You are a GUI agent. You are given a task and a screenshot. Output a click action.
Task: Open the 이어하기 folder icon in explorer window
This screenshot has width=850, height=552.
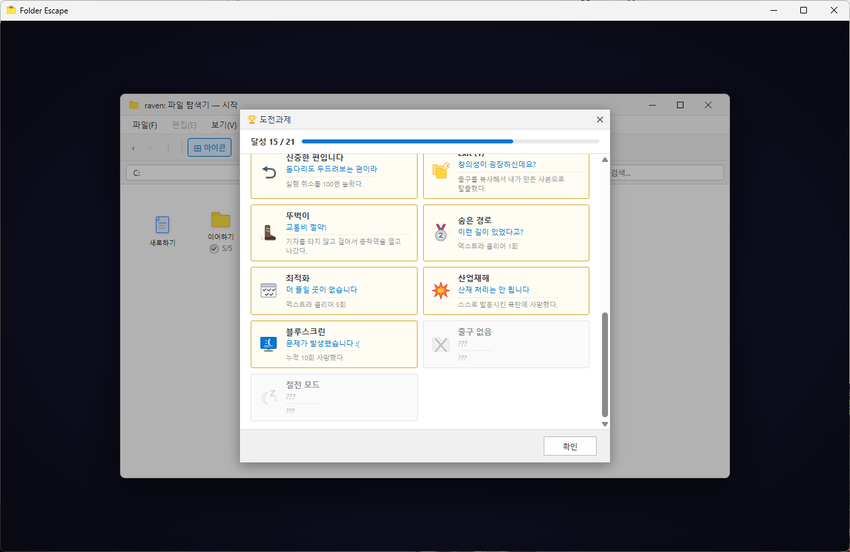[x=221, y=220]
